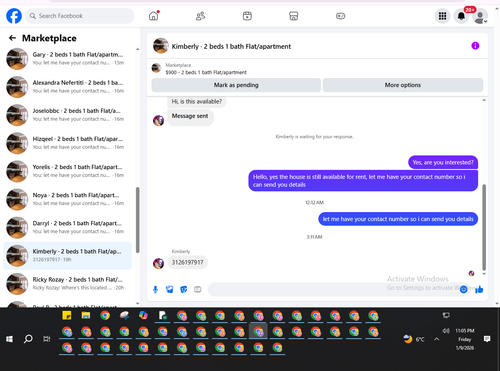Image resolution: width=500 pixels, height=371 pixels.
Task: Click Kimberly's avatar beside phone number message
Action: (x=158, y=263)
